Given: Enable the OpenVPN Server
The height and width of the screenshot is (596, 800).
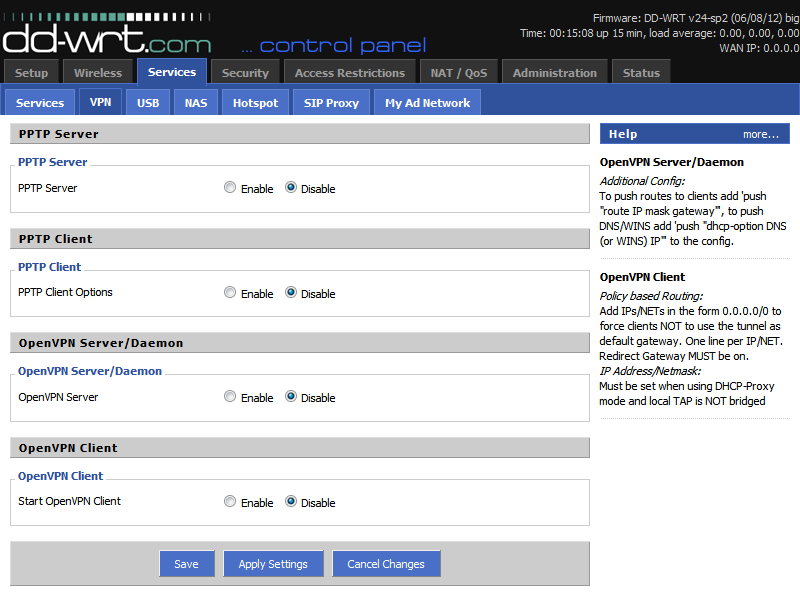Looking at the screenshot, I should (x=230, y=396).
